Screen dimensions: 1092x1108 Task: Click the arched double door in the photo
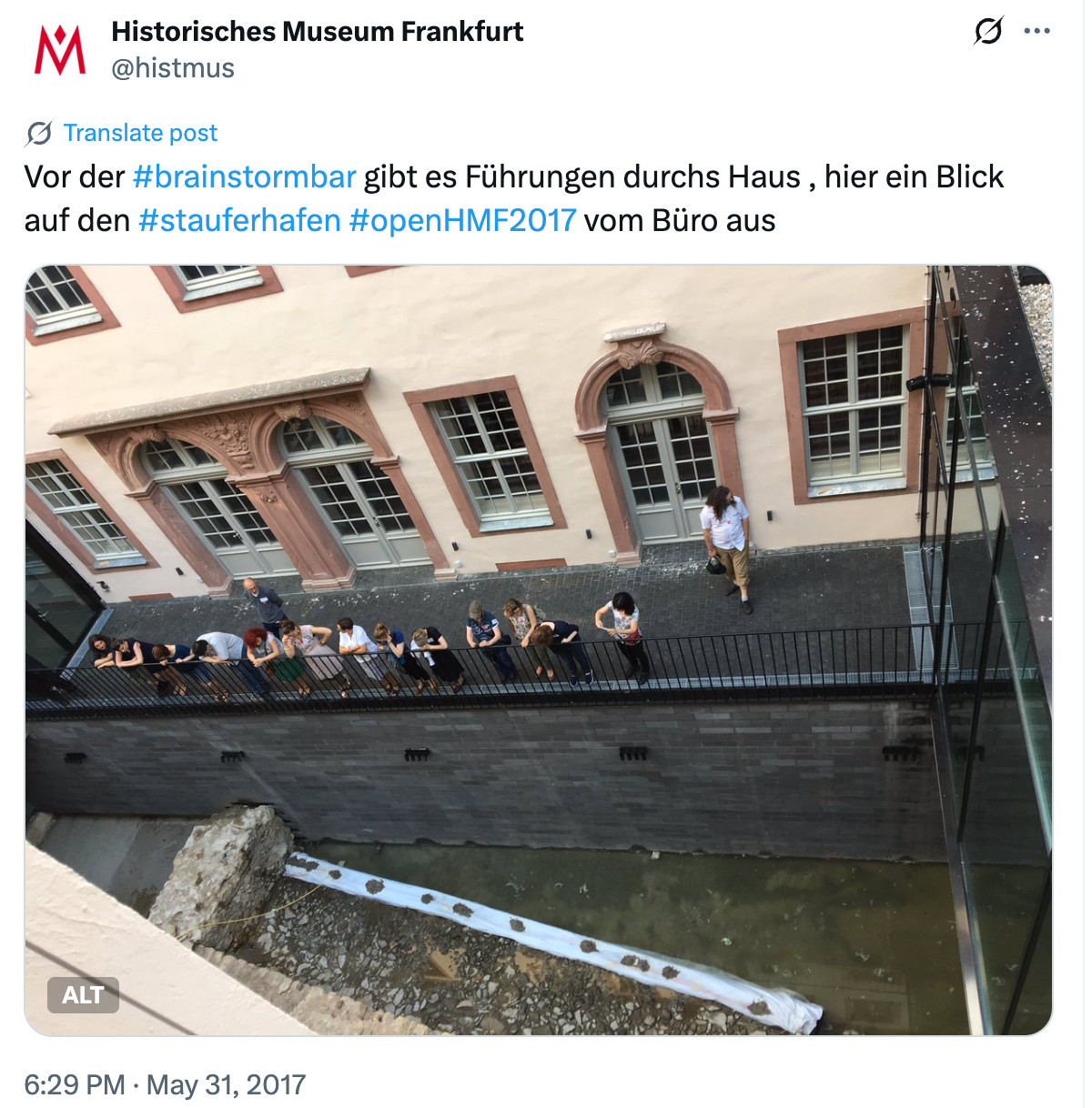[662, 455]
